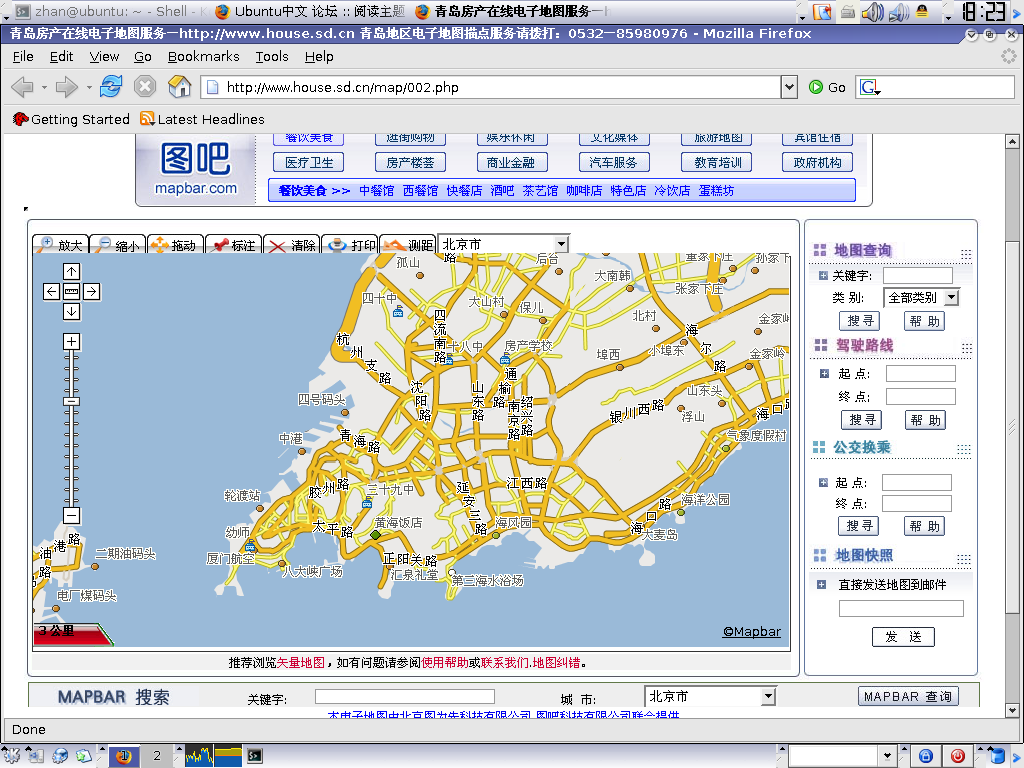Open the volume control in system tray
This screenshot has width=1024, height=768.
click(x=872, y=12)
